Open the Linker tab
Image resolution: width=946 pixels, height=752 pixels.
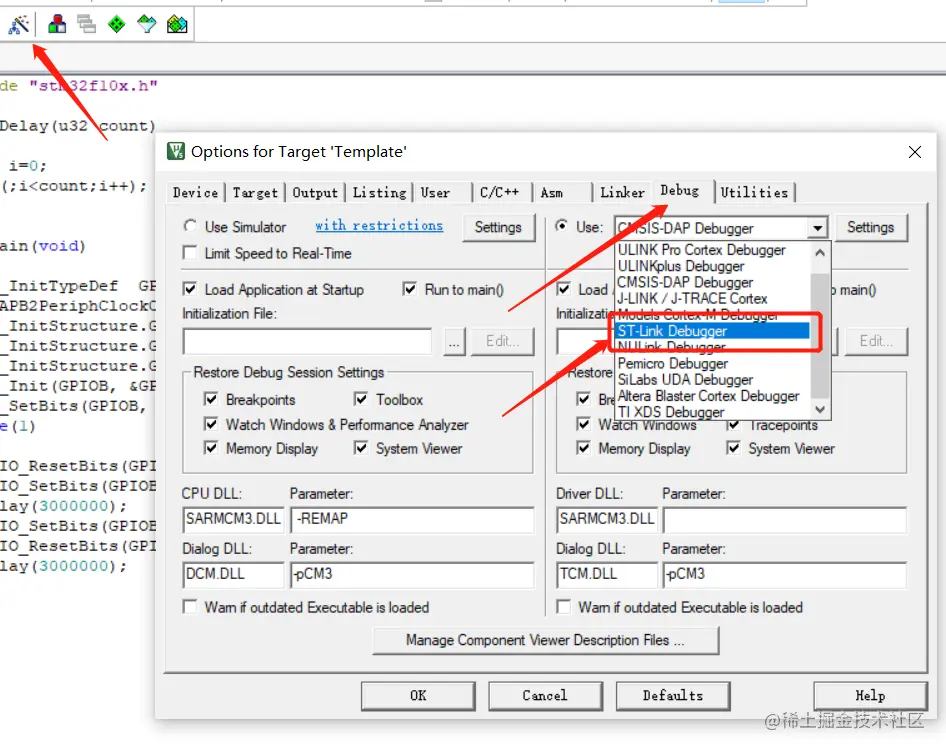[x=622, y=193]
